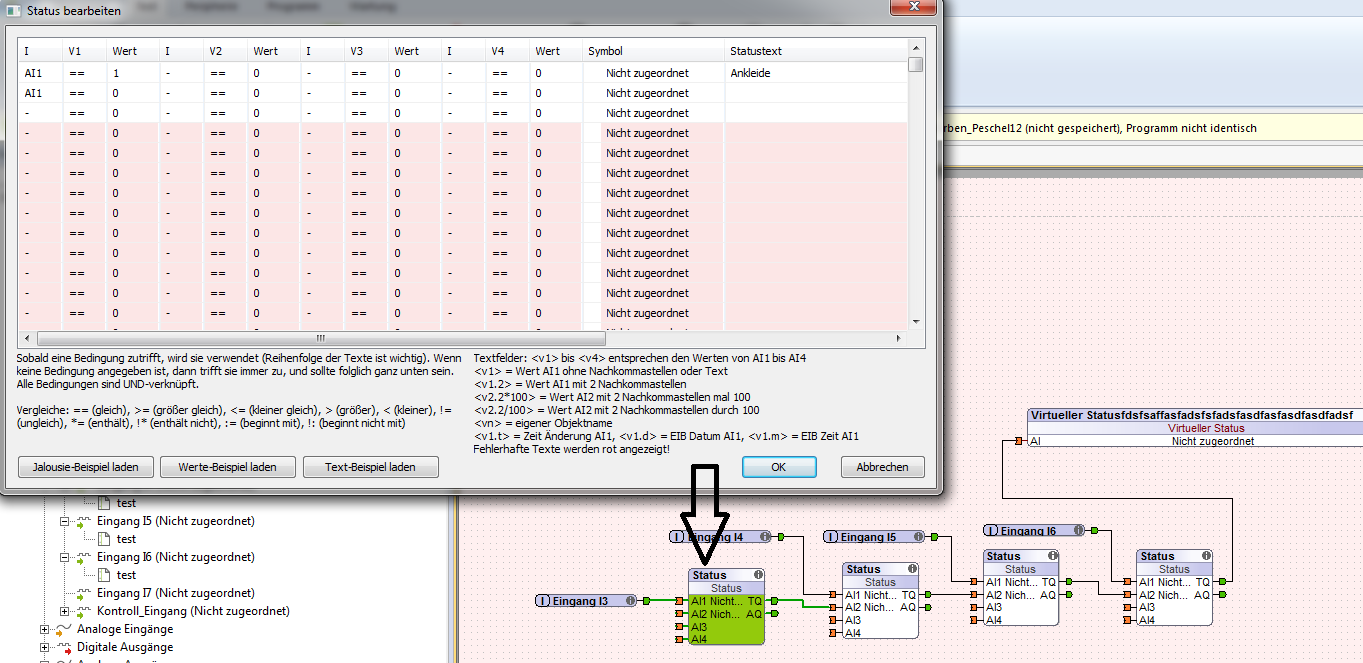
Task: Click the Analoge Eingänge wave icon
Action: pyautogui.click(x=63, y=630)
